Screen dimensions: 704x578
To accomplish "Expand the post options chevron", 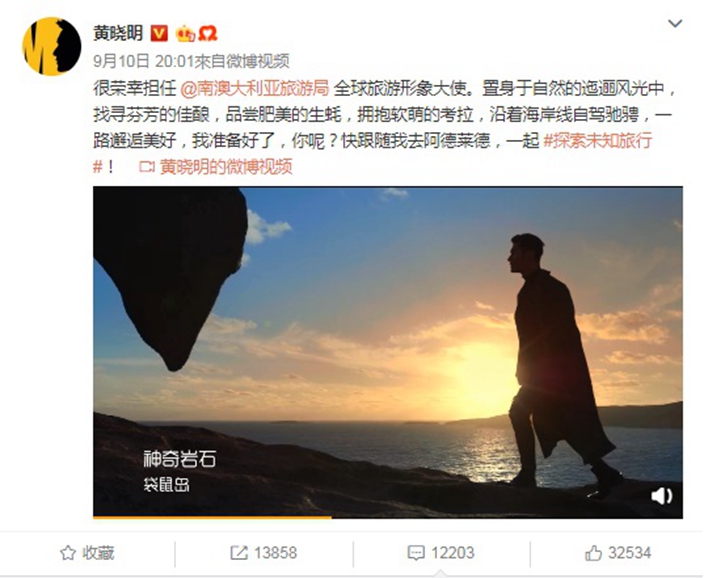I will pos(675,23).
